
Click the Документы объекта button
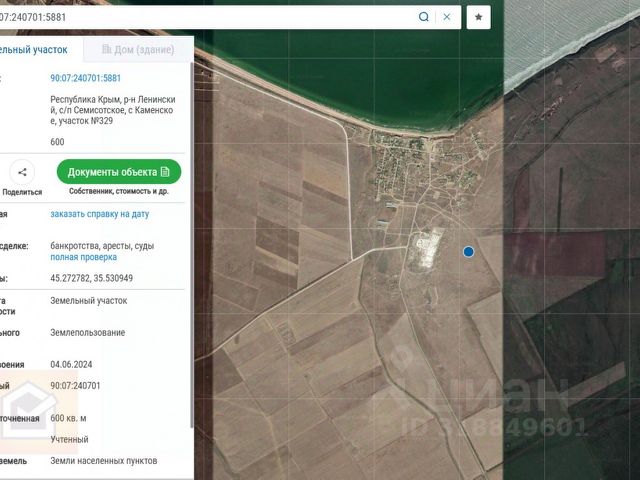(119, 172)
